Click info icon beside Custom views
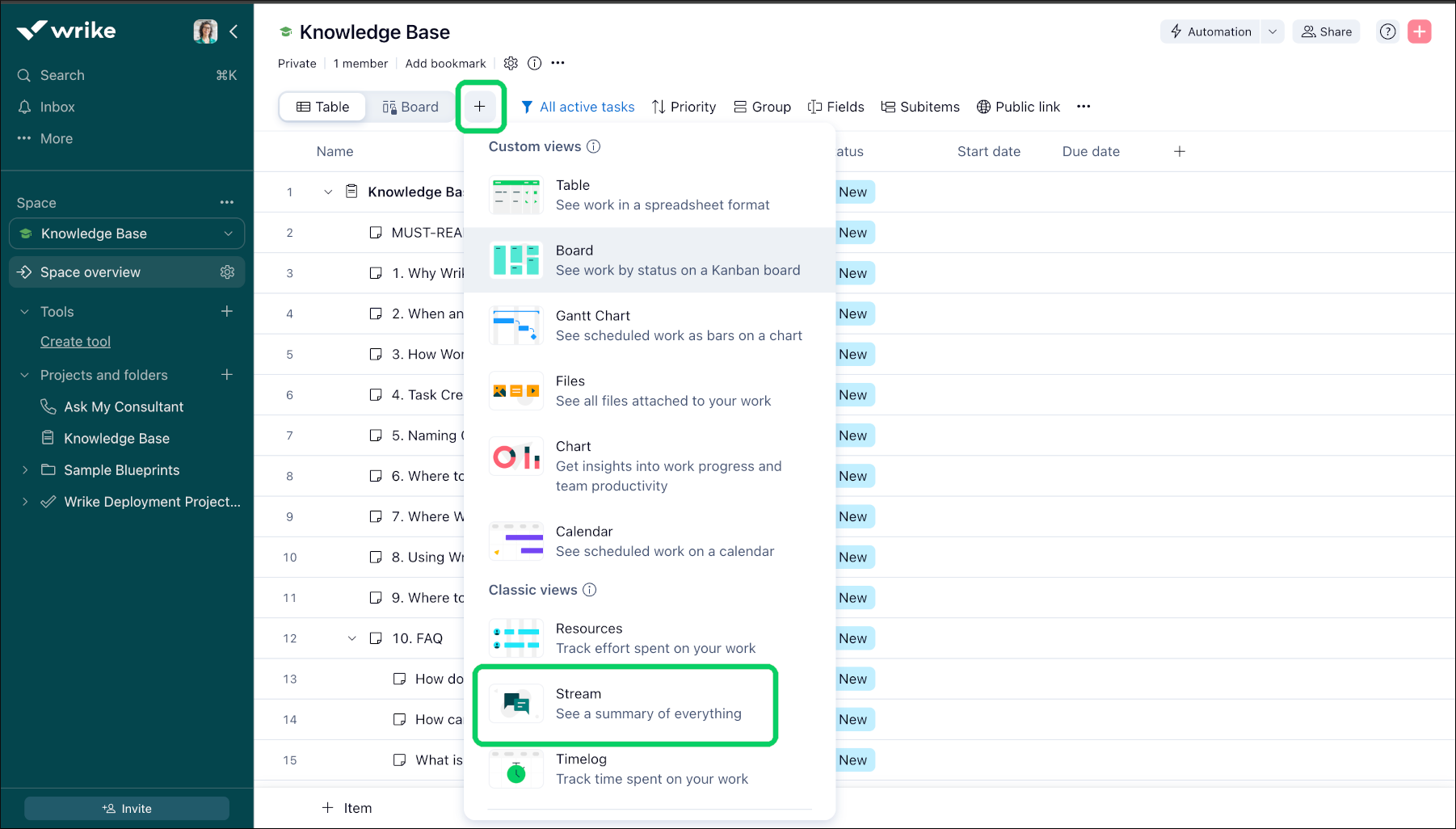The height and width of the screenshot is (829, 1456). tap(593, 146)
